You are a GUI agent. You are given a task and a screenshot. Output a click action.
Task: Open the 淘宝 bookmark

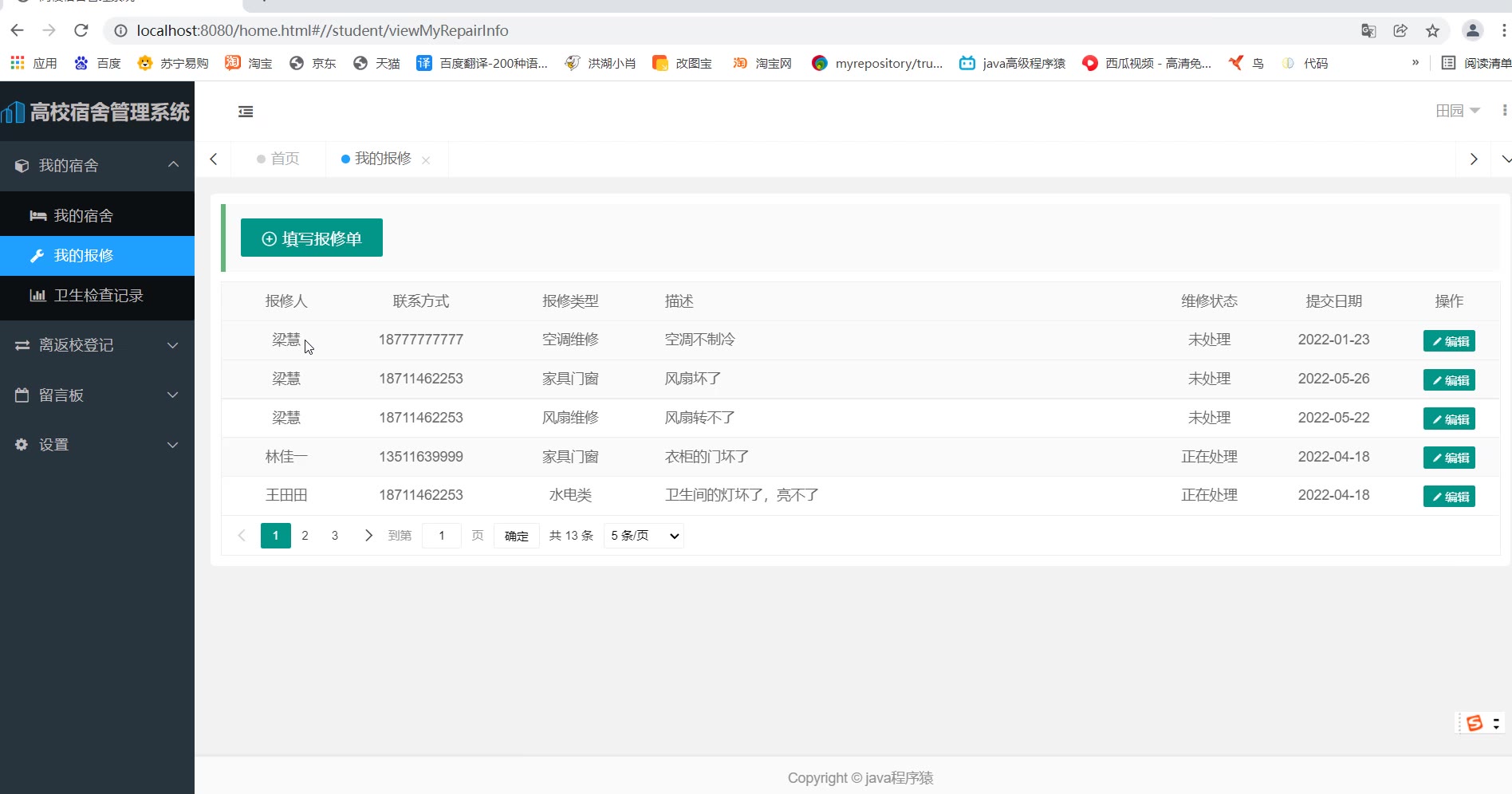click(x=249, y=63)
